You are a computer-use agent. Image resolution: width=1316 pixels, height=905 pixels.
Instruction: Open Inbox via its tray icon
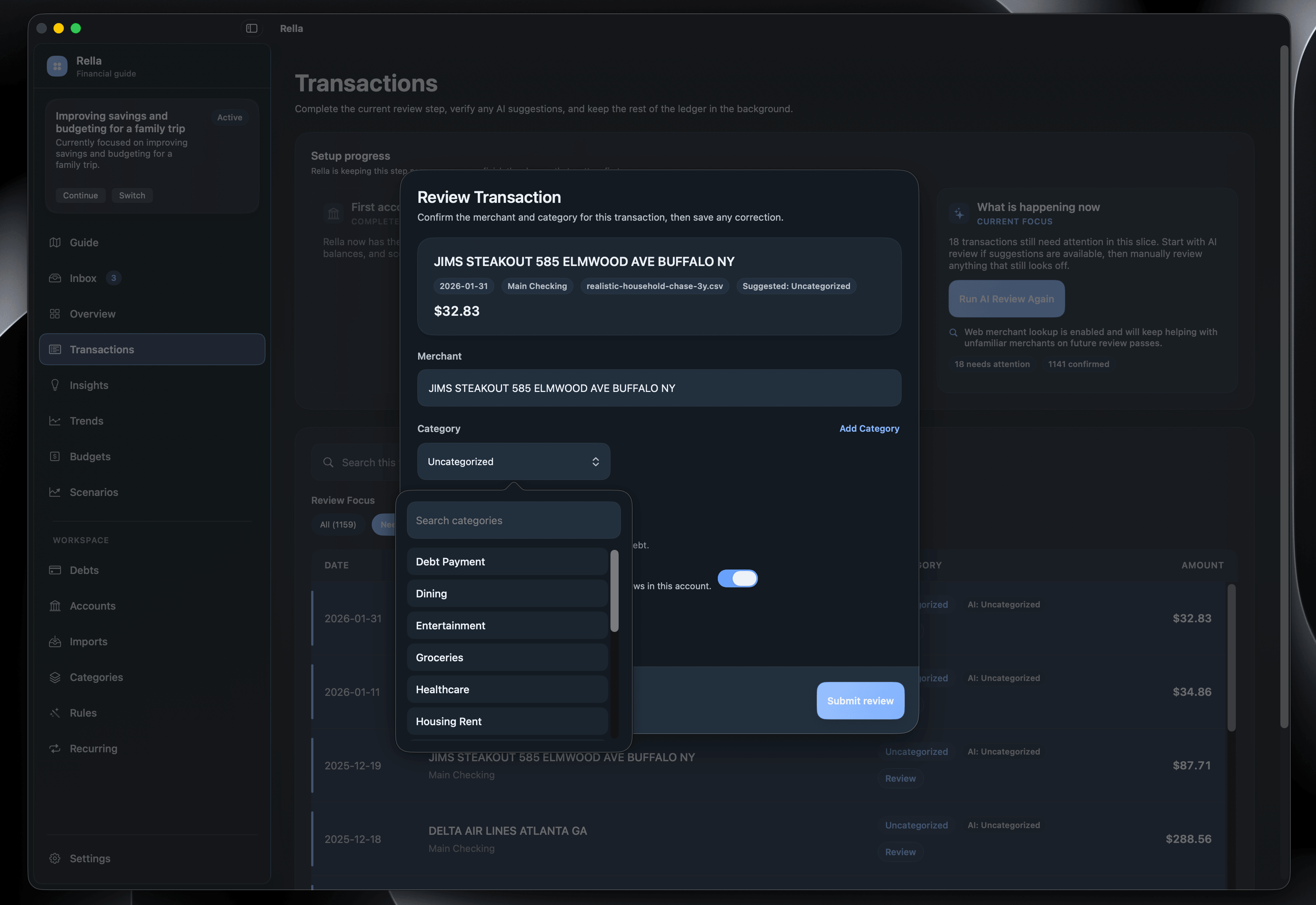(x=55, y=278)
